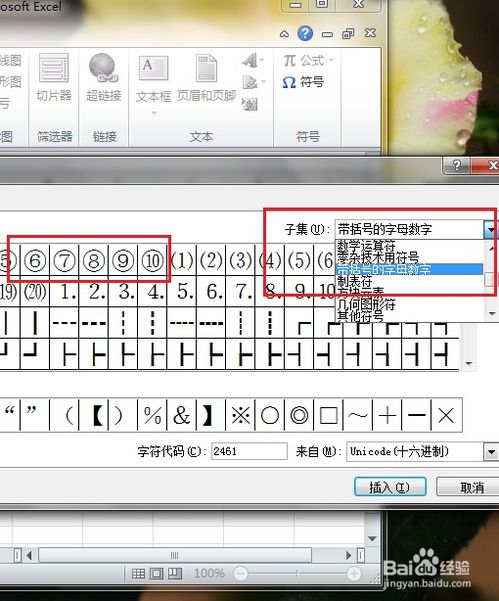Select the circled number ⑧ symbol
Viewport: 499px width, 601px height.
click(x=94, y=260)
